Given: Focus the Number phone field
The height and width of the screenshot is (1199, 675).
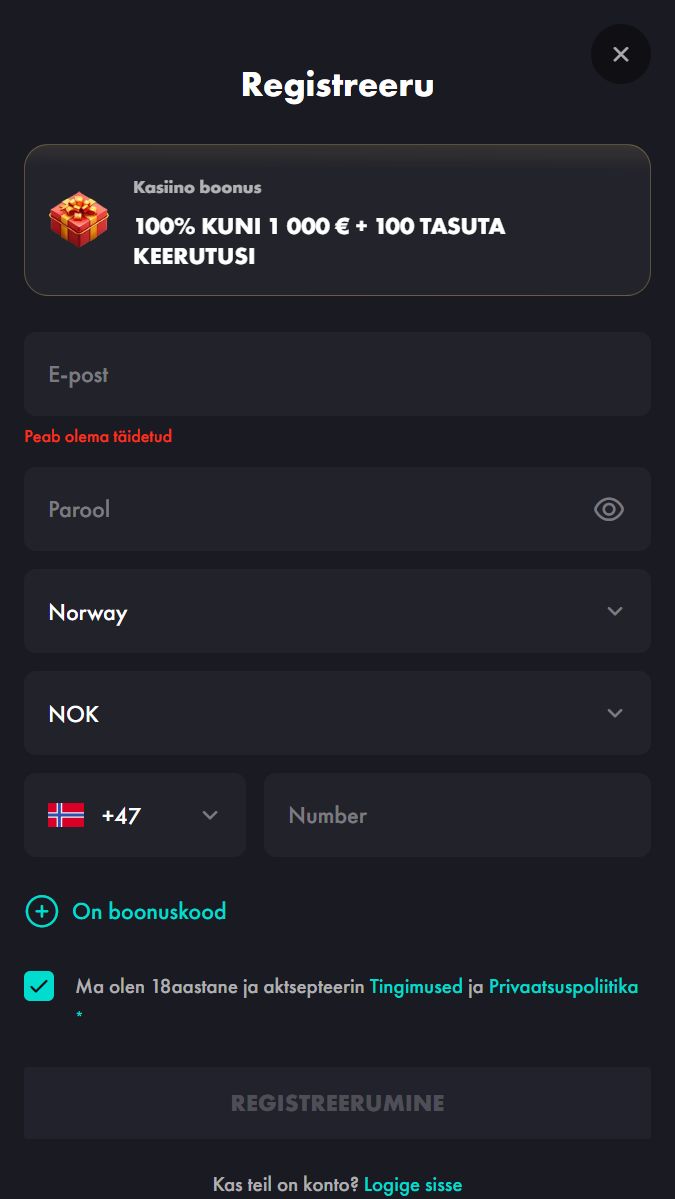Looking at the screenshot, I should [457, 815].
